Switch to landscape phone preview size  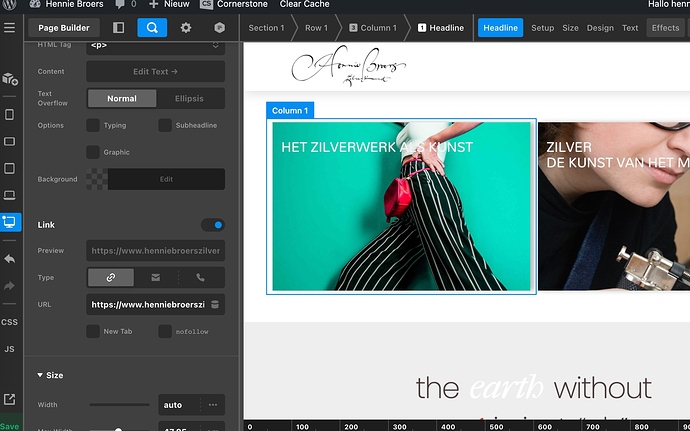[x=9, y=141]
